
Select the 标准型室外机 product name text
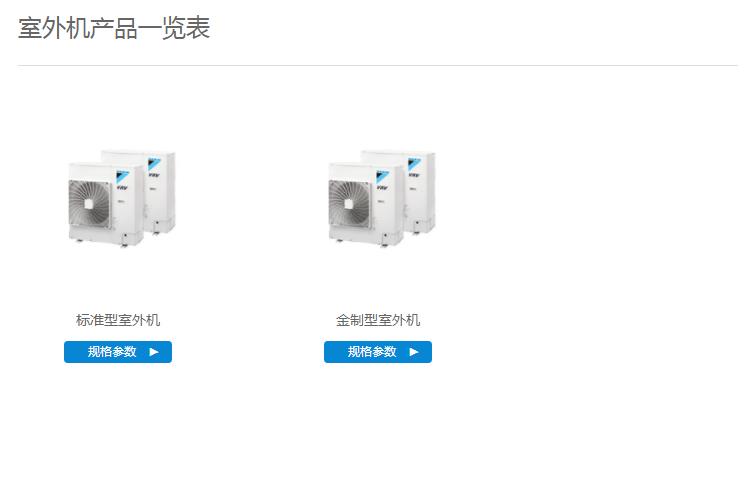tap(118, 320)
